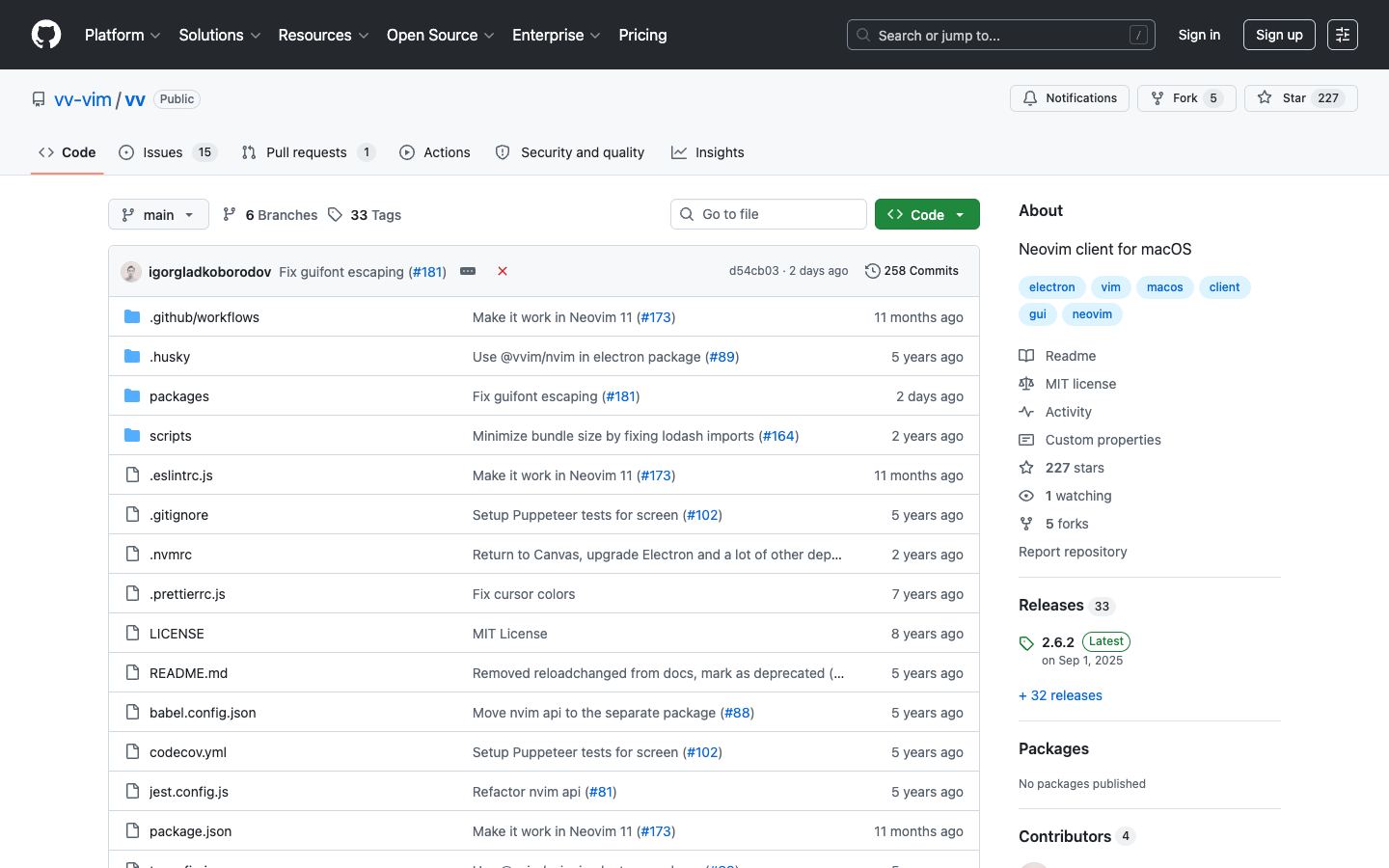This screenshot has width=1389, height=868.
Task: Open the .nvmrc file
Action: point(171,555)
